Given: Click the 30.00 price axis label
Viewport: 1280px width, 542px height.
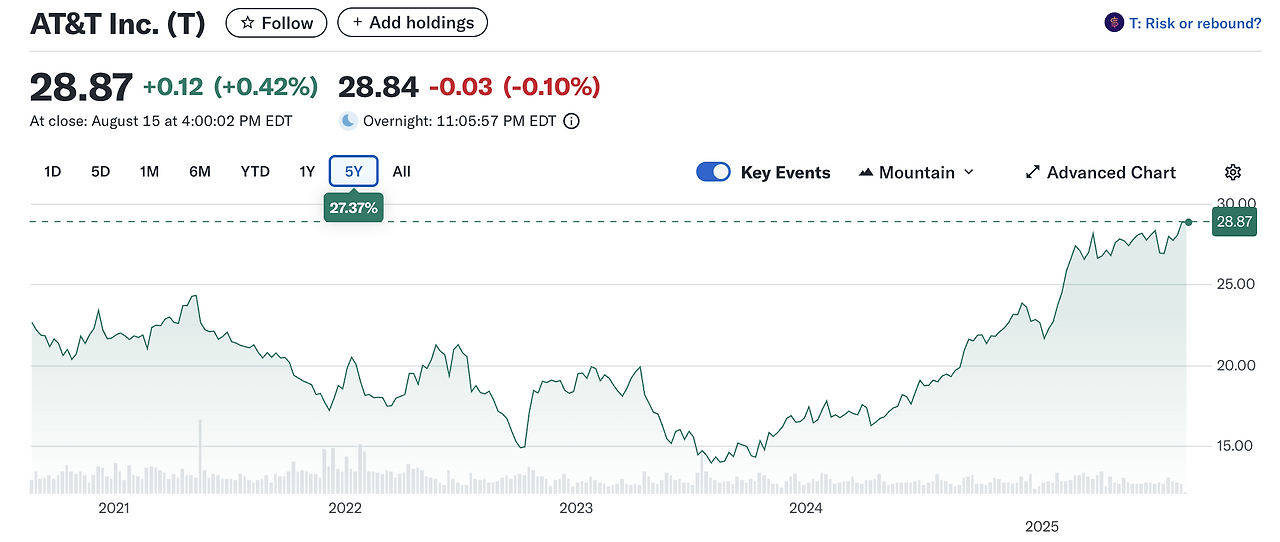Looking at the screenshot, I should point(1235,203).
